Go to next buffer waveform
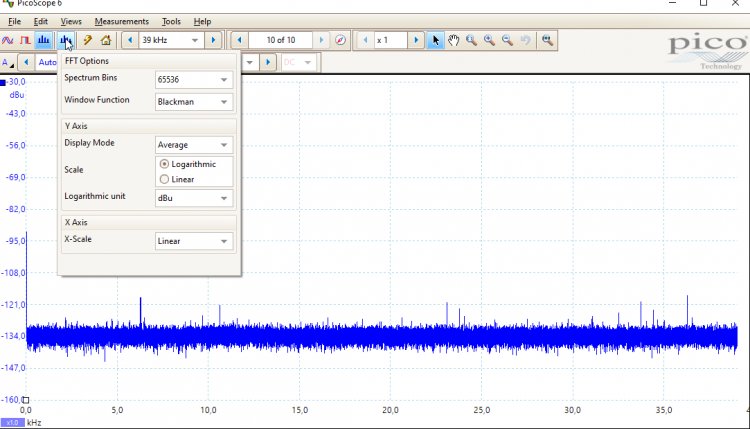750x429 pixels. [x=321, y=40]
